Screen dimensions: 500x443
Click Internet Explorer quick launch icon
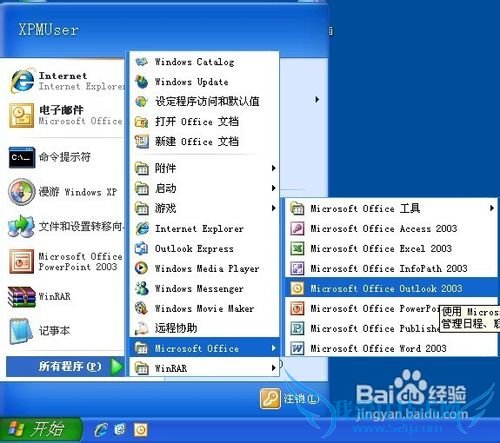[101, 430]
